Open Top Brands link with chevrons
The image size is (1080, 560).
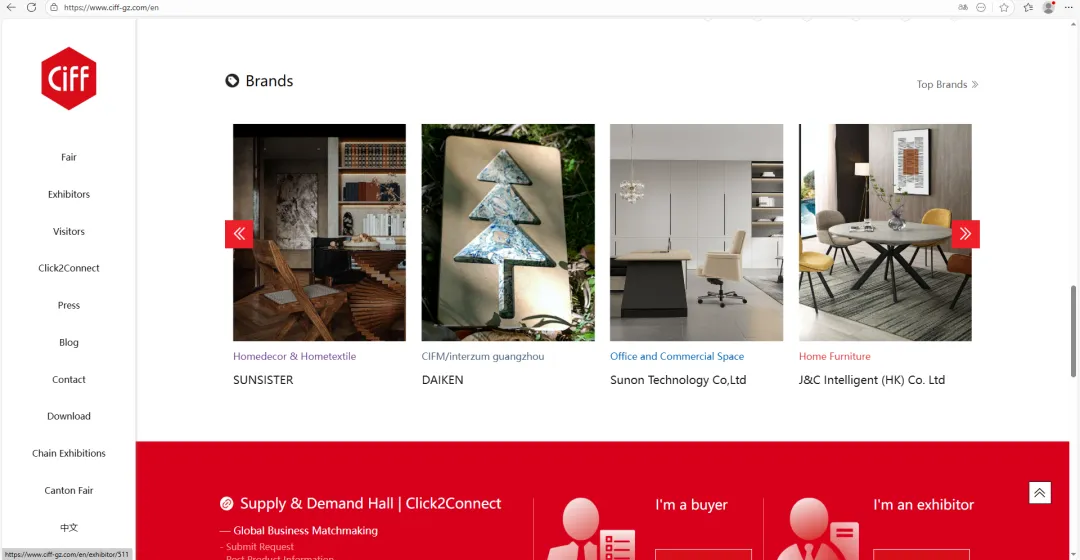(x=947, y=84)
